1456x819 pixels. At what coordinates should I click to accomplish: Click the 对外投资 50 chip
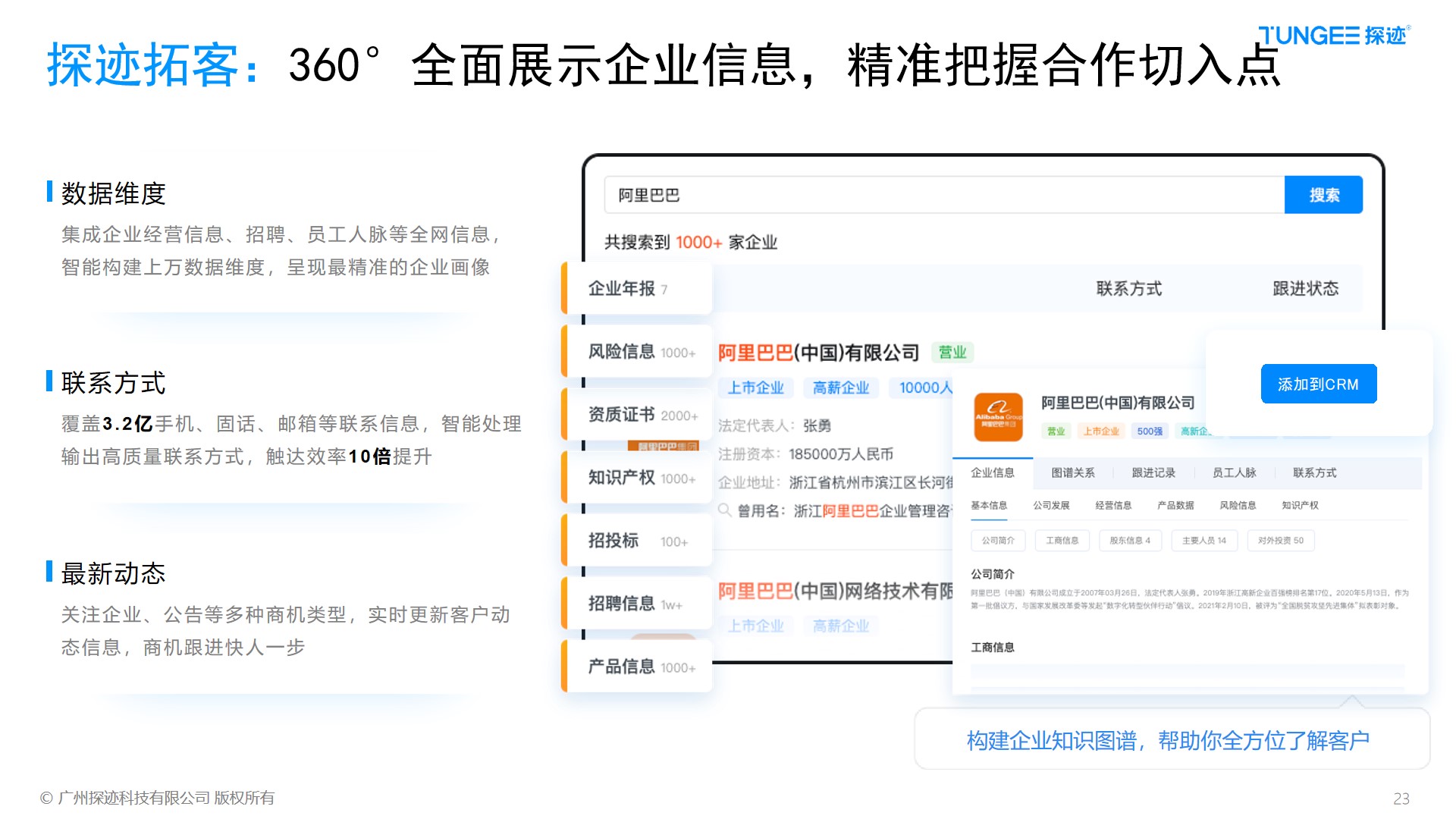point(1280,541)
